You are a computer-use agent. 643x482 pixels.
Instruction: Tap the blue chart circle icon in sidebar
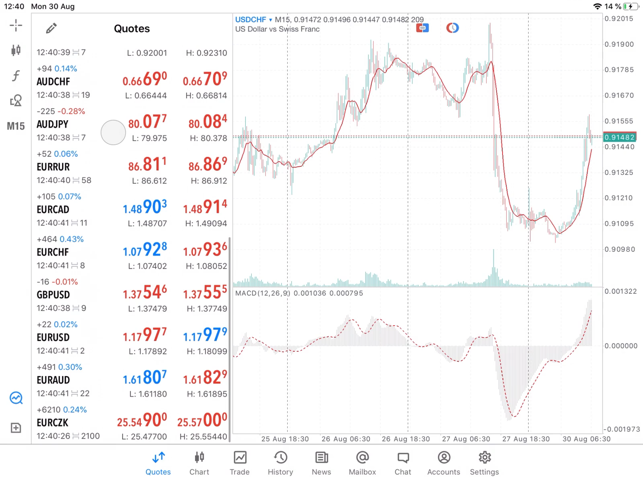point(16,397)
